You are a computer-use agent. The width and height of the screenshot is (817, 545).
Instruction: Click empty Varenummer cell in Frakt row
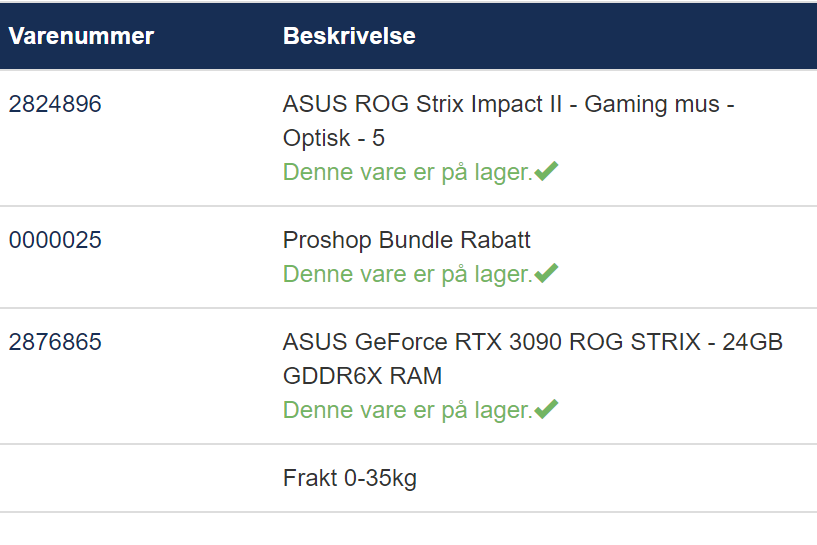point(137,478)
